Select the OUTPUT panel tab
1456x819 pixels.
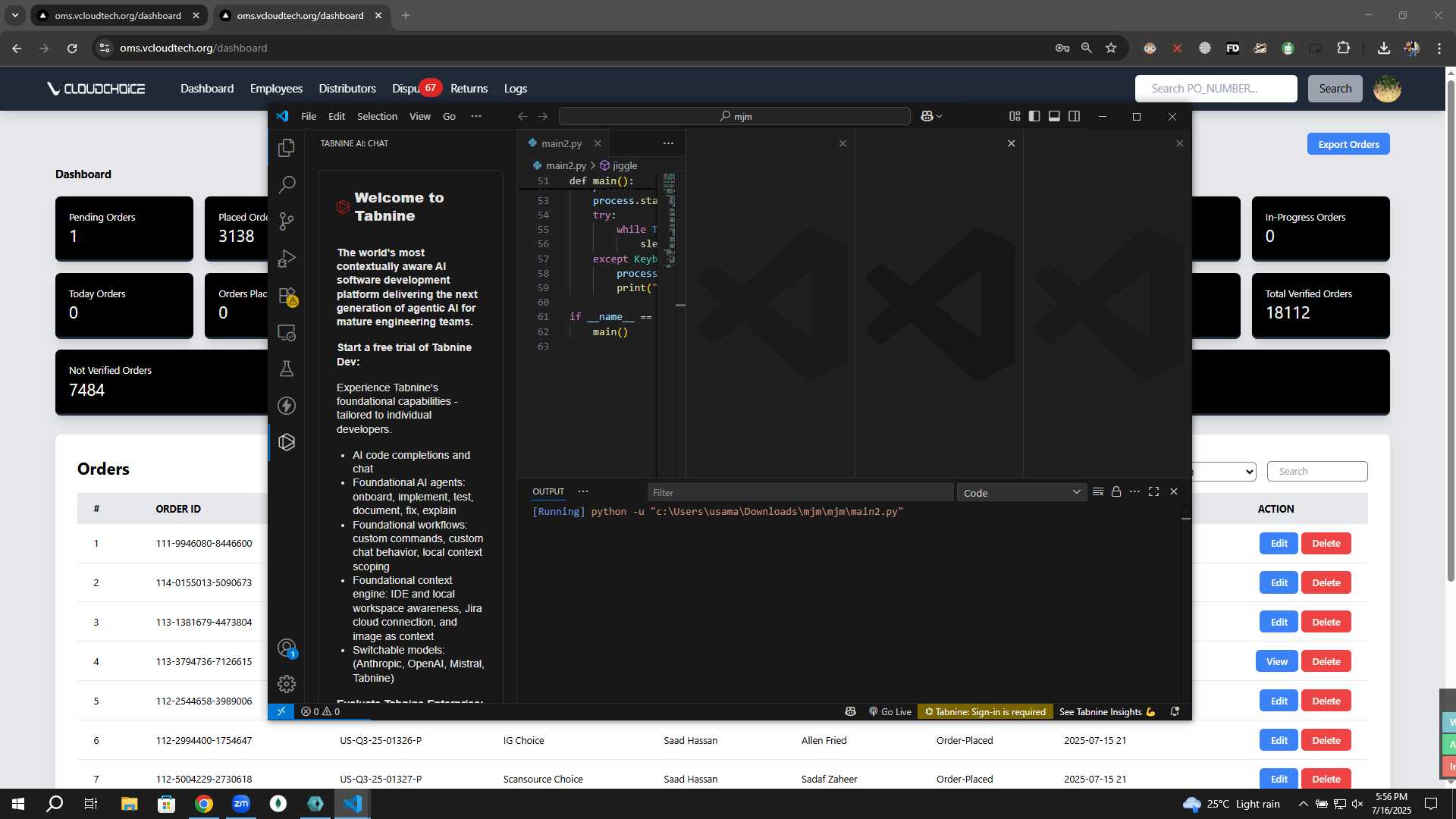click(548, 491)
